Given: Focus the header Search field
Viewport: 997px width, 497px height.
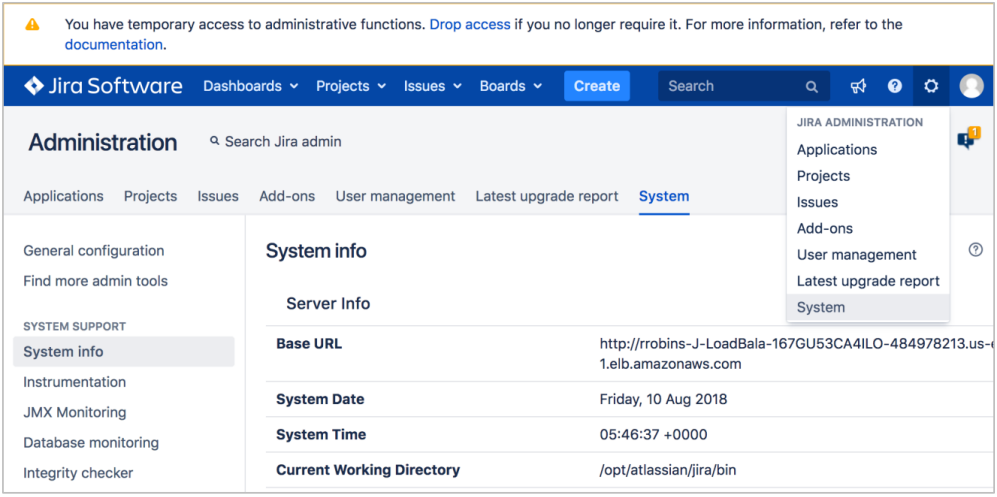Looking at the screenshot, I should click(x=743, y=86).
